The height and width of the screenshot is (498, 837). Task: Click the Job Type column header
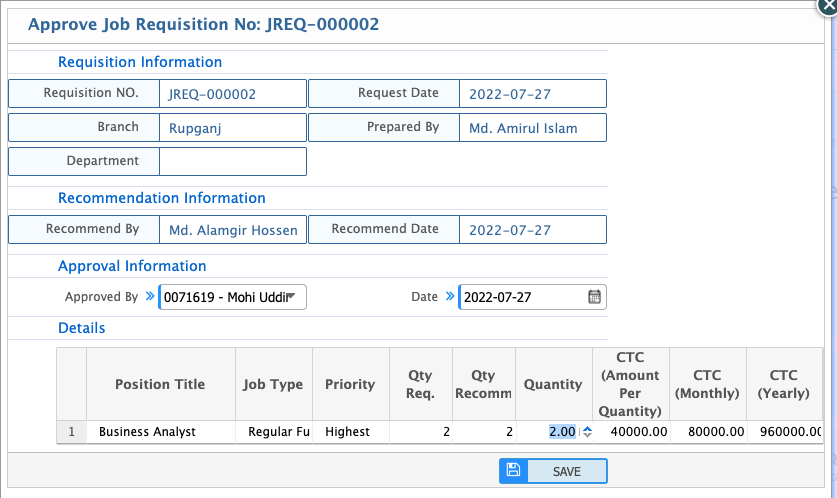pyautogui.click(x=273, y=384)
